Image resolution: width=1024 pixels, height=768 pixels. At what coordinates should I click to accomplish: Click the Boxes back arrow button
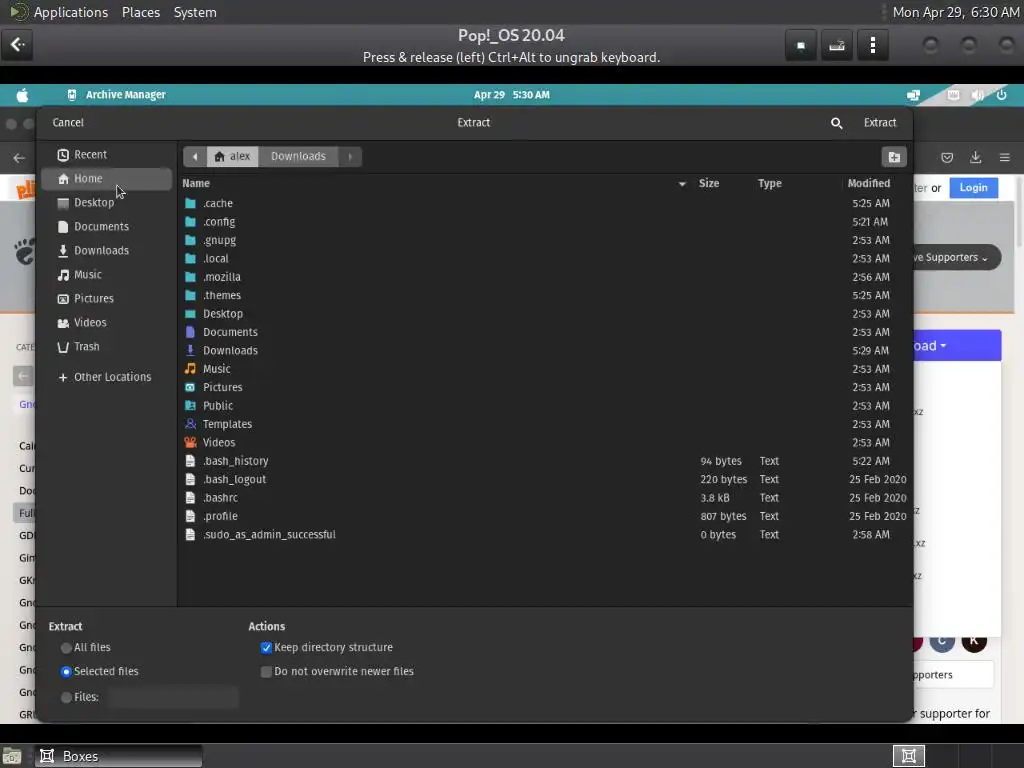pyautogui.click(x=17, y=44)
